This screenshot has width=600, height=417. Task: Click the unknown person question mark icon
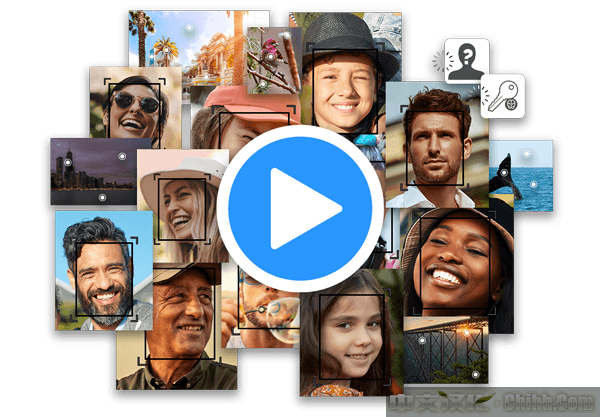point(467,61)
